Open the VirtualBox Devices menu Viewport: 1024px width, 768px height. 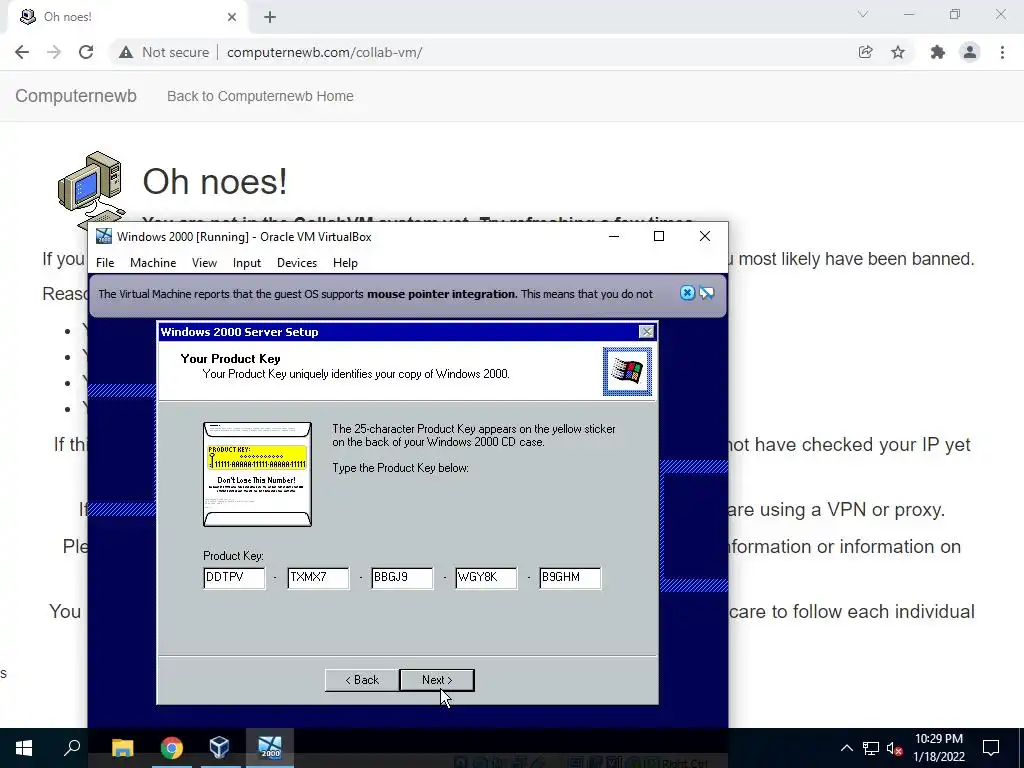[296, 263]
